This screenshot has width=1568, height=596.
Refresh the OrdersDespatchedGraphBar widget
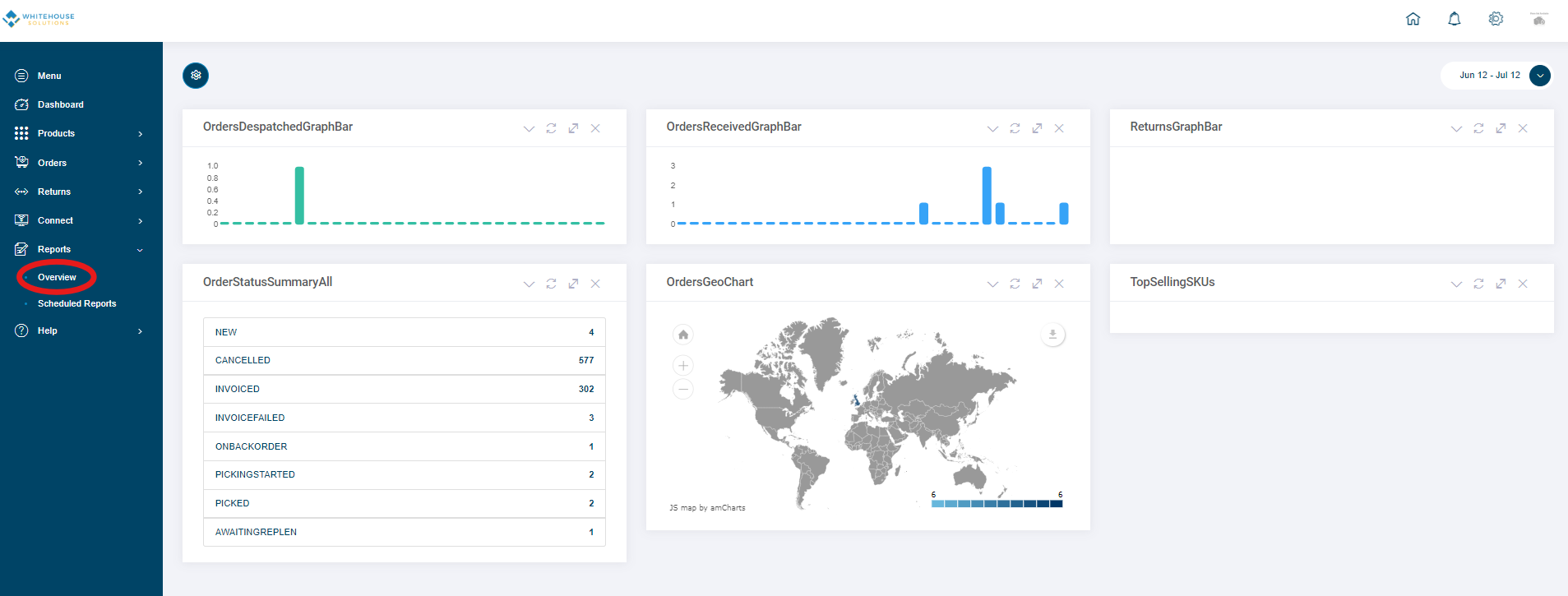[551, 128]
